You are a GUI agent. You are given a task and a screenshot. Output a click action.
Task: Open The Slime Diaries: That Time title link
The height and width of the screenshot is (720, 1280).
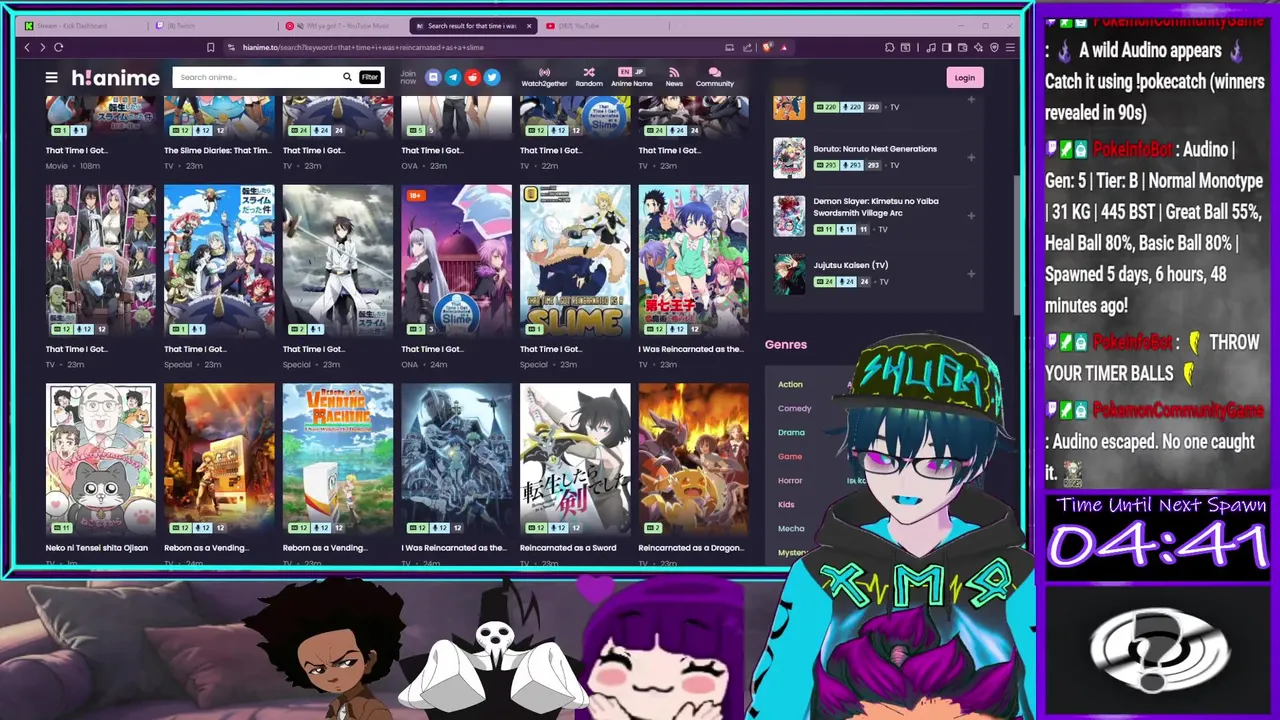click(x=217, y=150)
